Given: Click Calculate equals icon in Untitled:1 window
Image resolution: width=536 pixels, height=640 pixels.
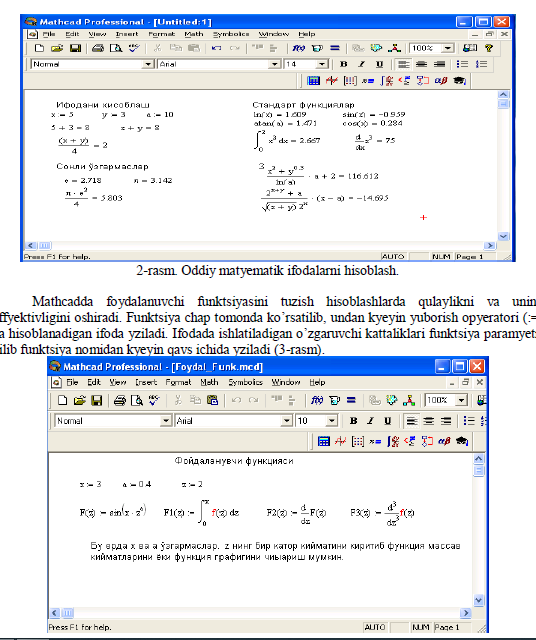Looking at the screenshot, I should point(335,48).
